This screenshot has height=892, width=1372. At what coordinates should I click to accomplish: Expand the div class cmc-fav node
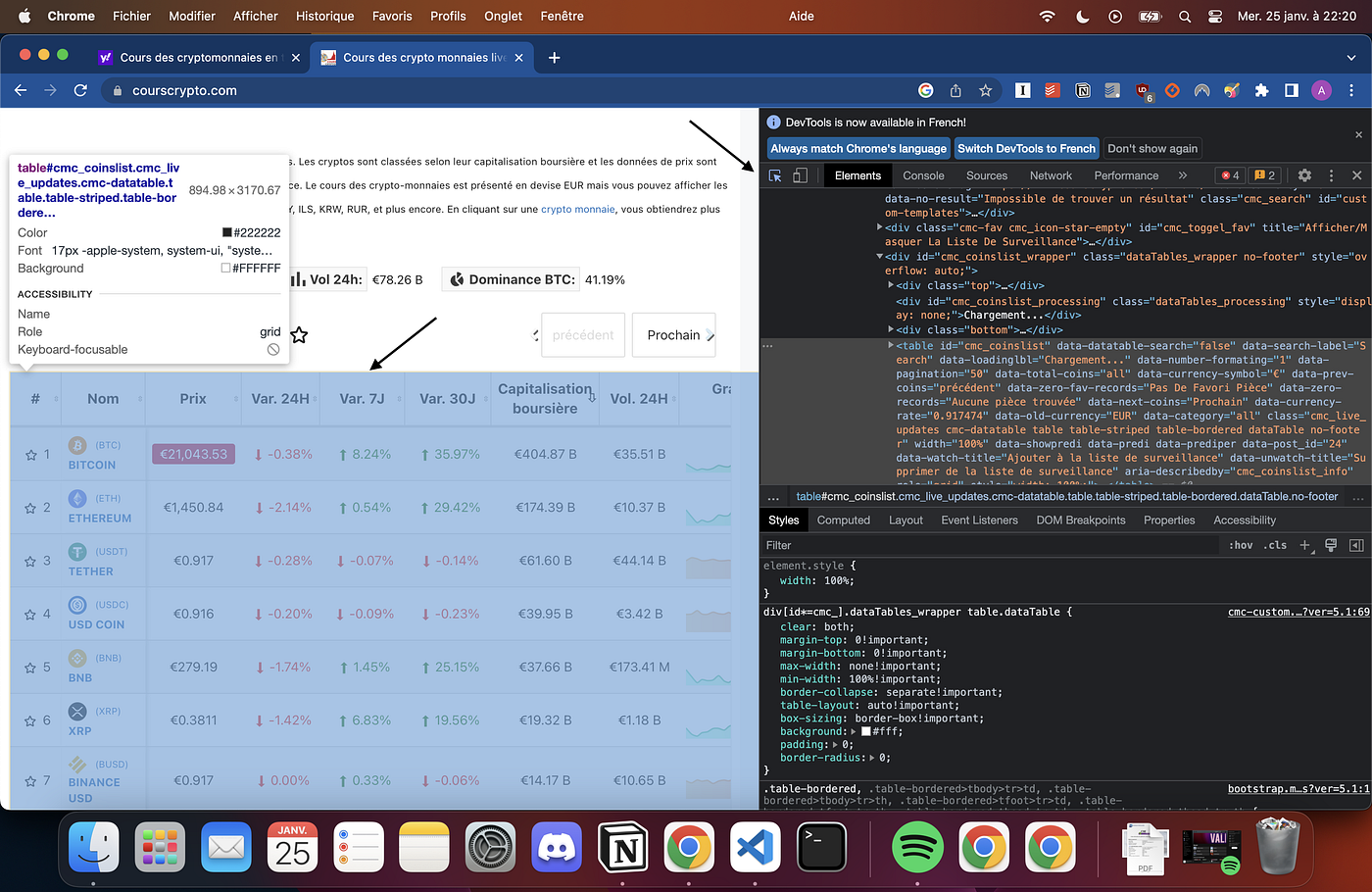point(879,227)
